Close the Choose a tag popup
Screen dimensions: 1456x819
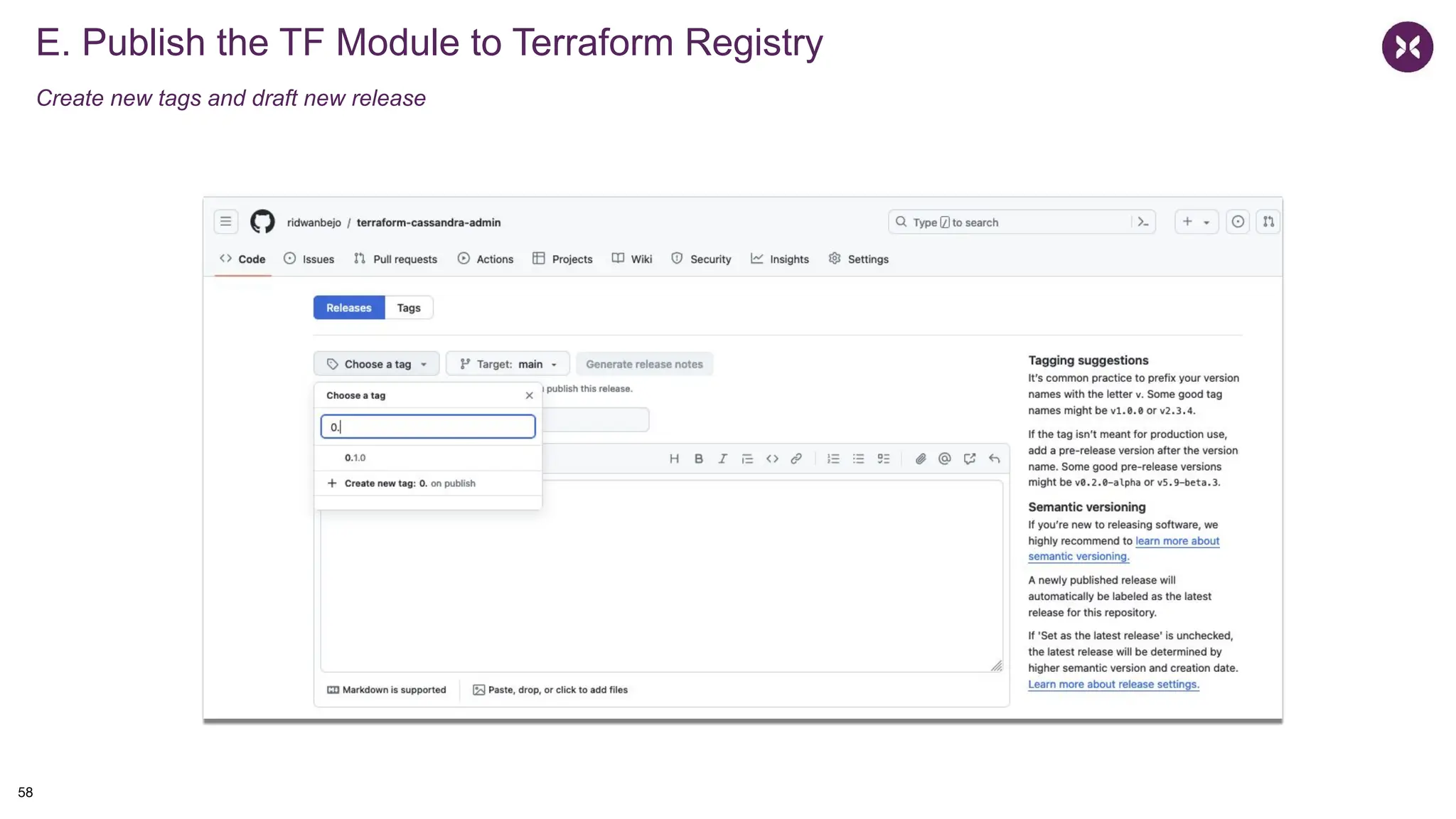point(529,395)
